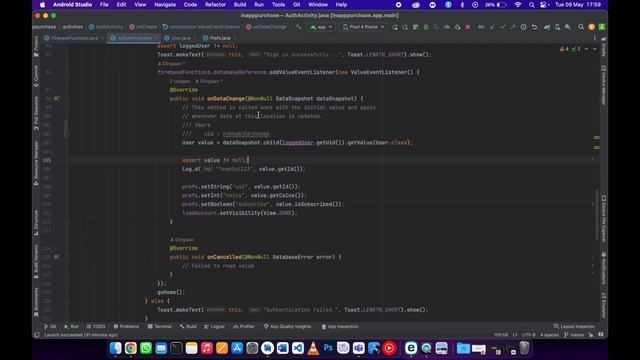
Task: Click the yellow warning stripe marker
Action: 597,138
